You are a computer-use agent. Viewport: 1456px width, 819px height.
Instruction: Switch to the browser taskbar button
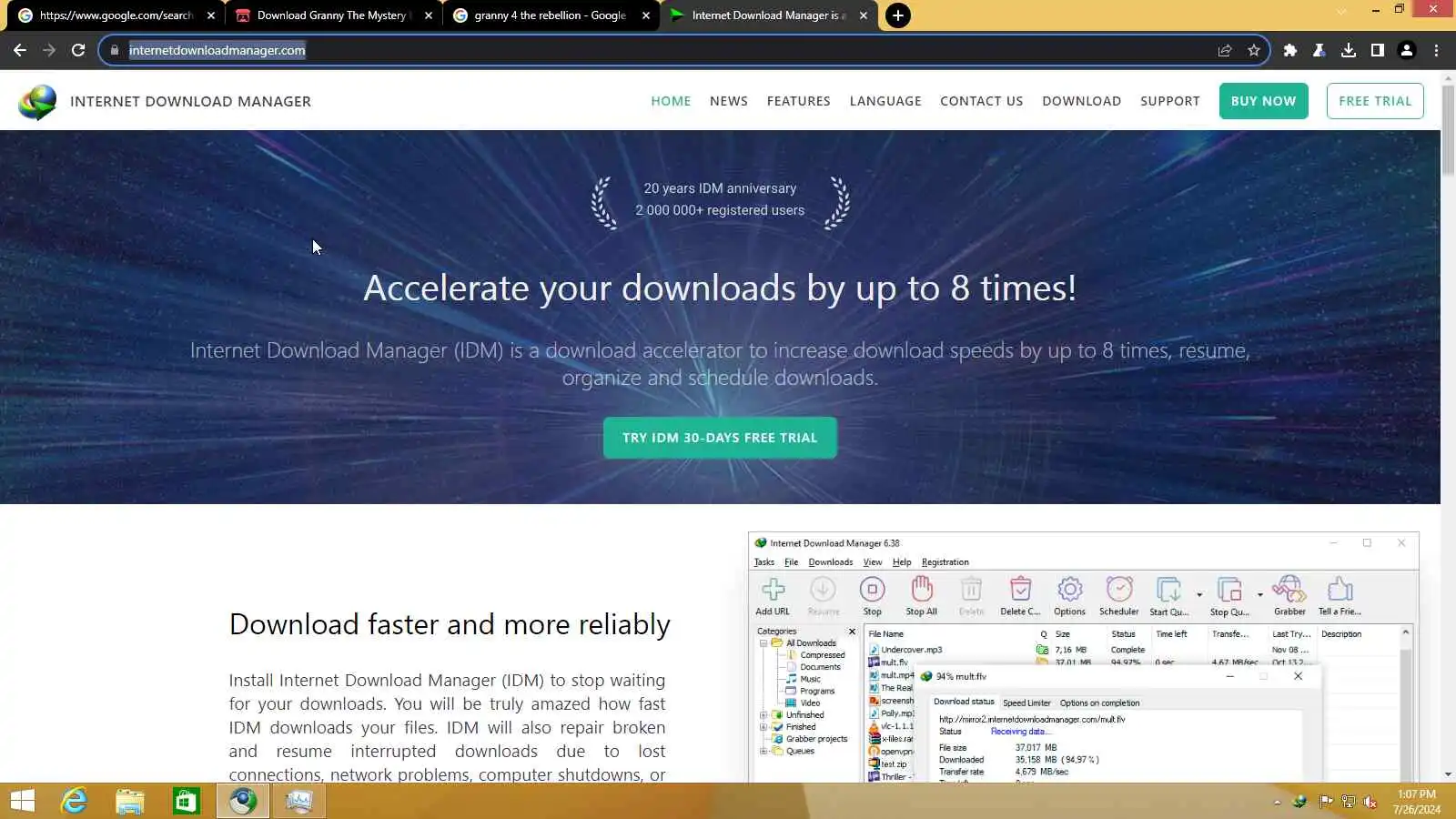click(x=243, y=801)
